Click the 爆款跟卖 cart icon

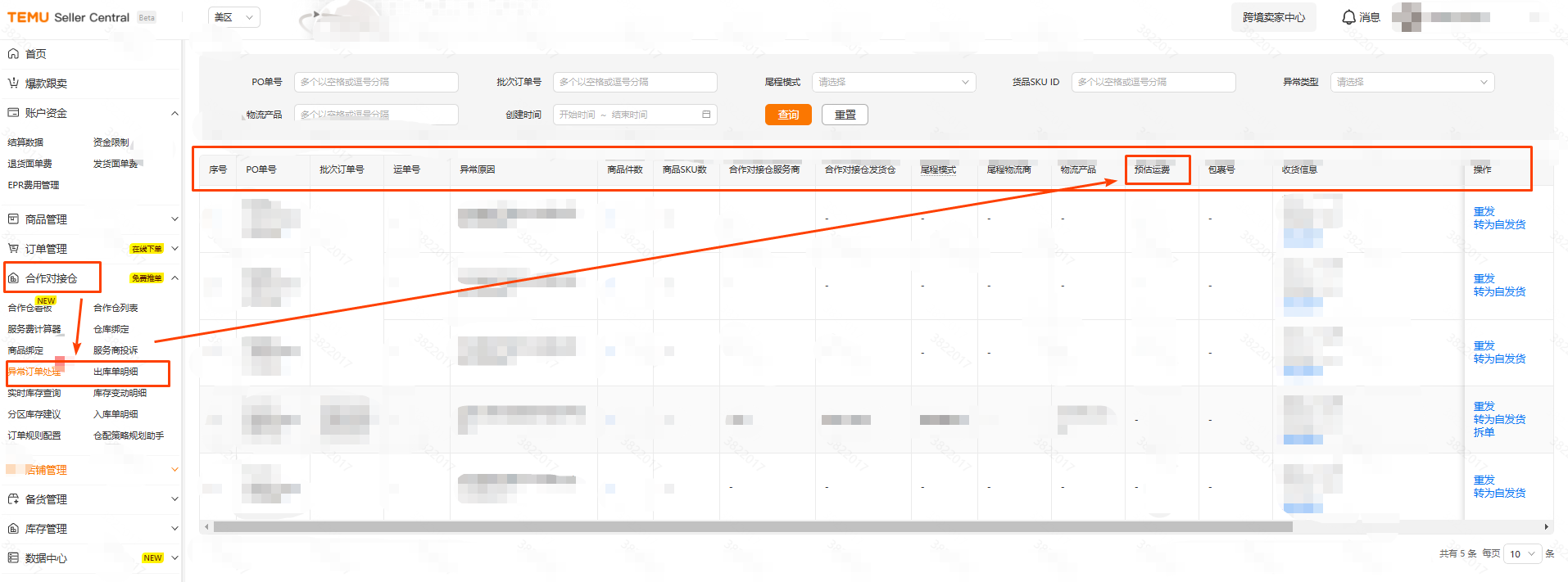pyautogui.click(x=13, y=83)
